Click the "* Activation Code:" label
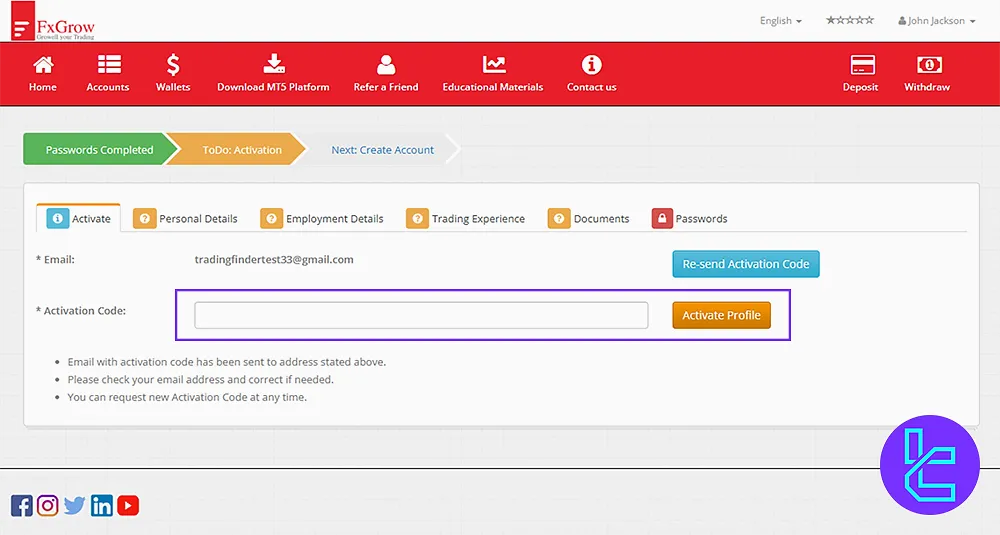 (81, 311)
